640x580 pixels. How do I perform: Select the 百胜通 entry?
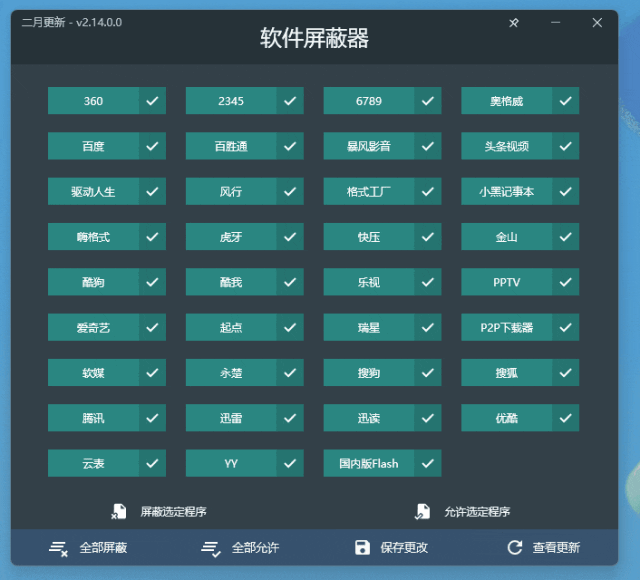tap(231, 146)
